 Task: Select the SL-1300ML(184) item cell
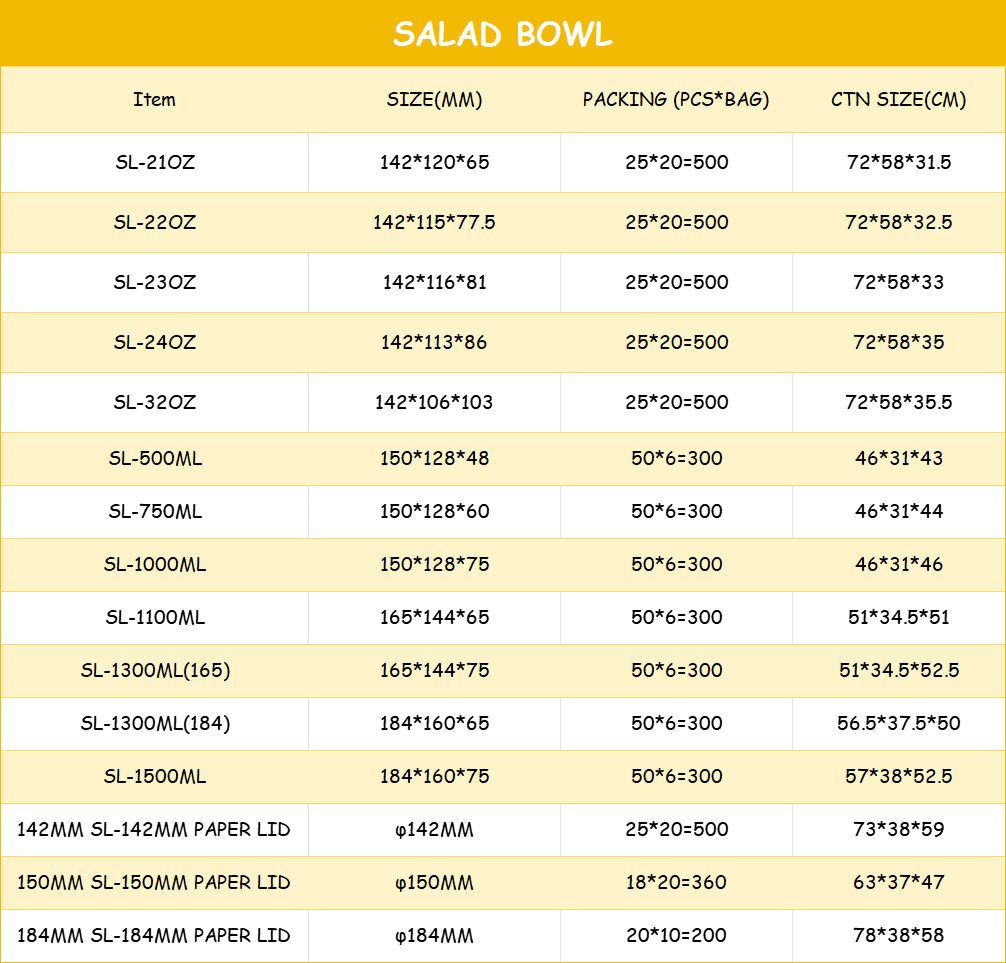155,724
